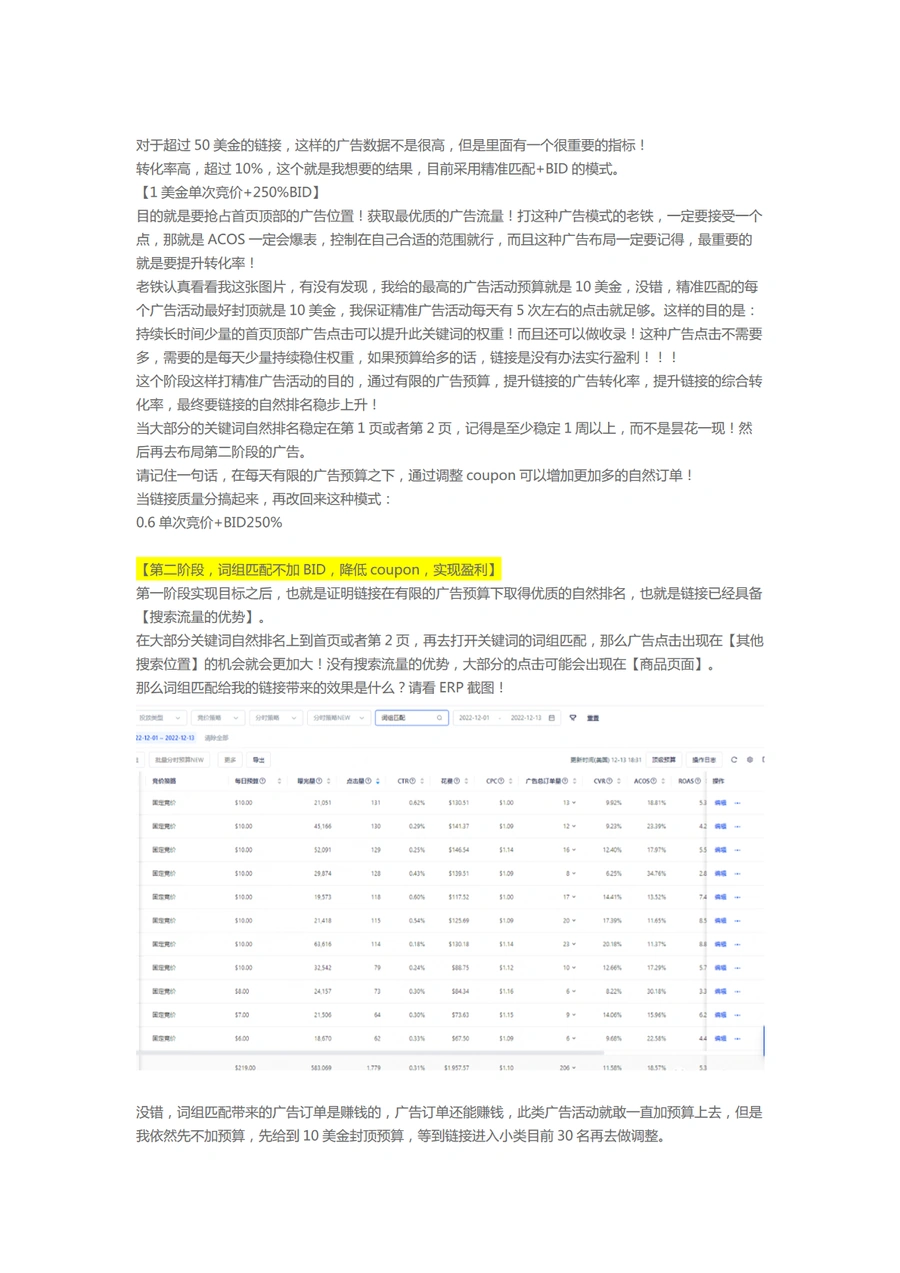
Task: Click the funnel filter icon next to 重置
Action: [573, 718]
